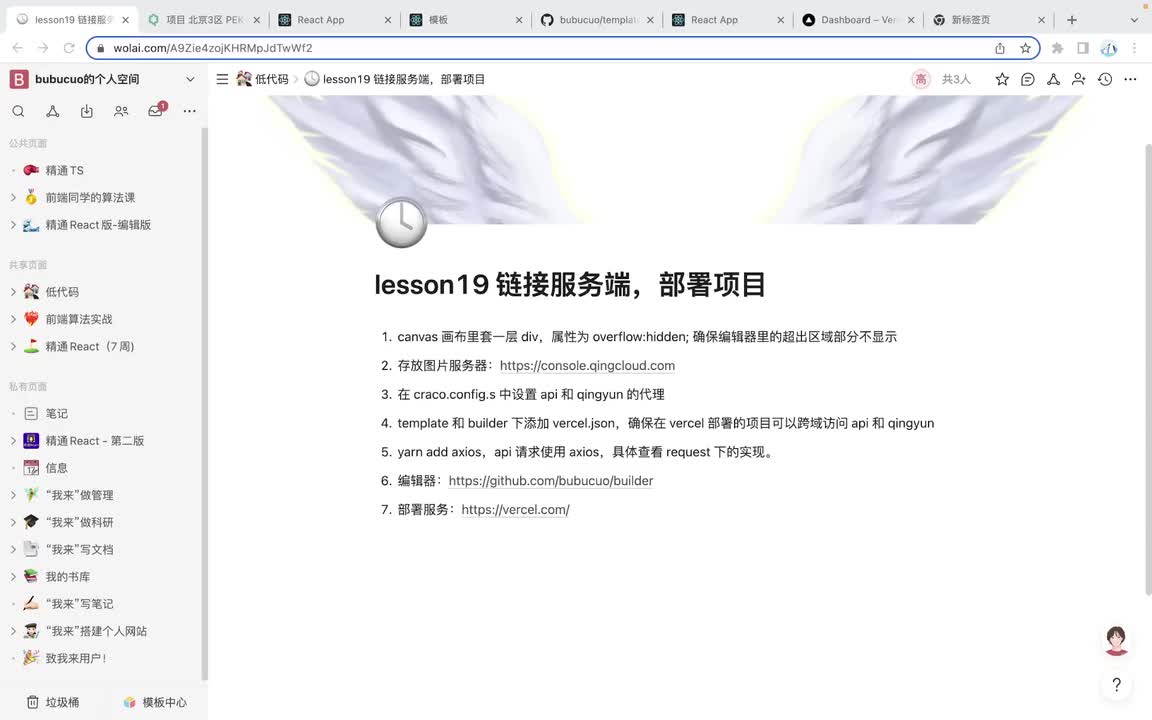
Task: Open 精通 TS page in sidebar
Action: pyautogui.click(x=65, y=170)
